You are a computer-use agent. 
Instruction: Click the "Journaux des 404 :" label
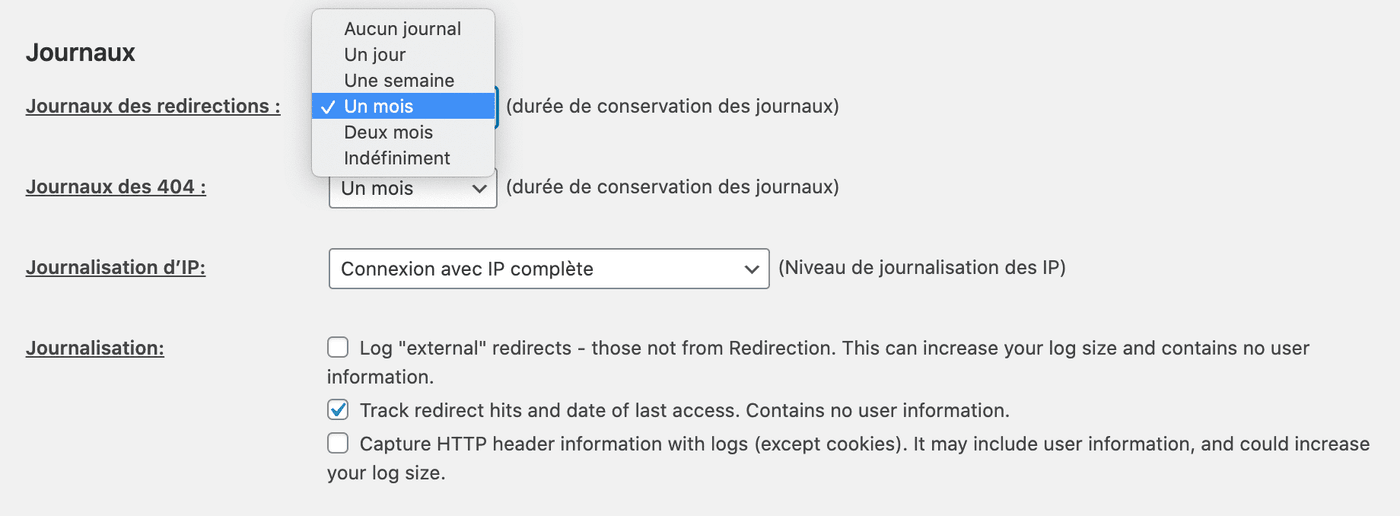(116, 187)
